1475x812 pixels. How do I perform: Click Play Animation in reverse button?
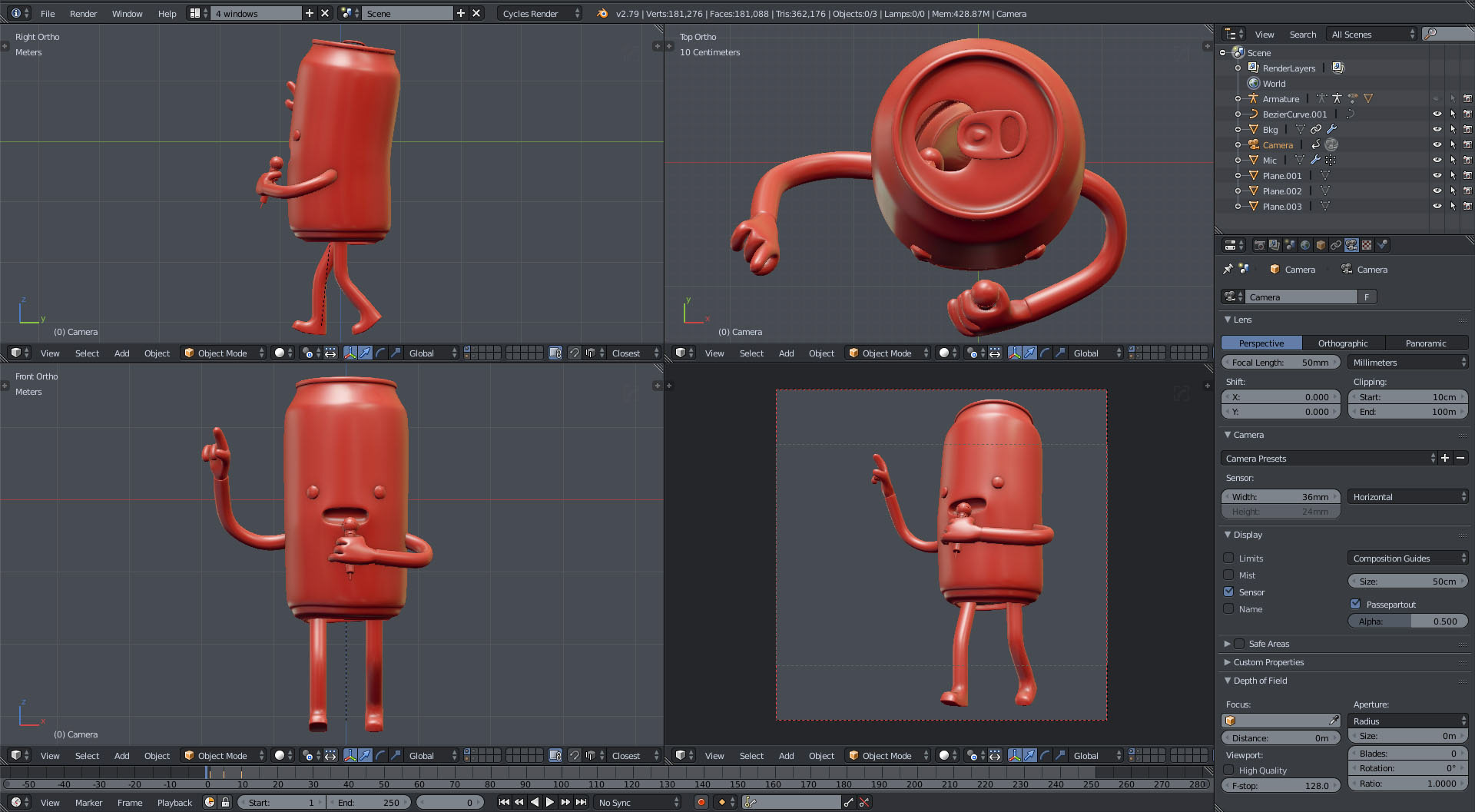(535, 802)
